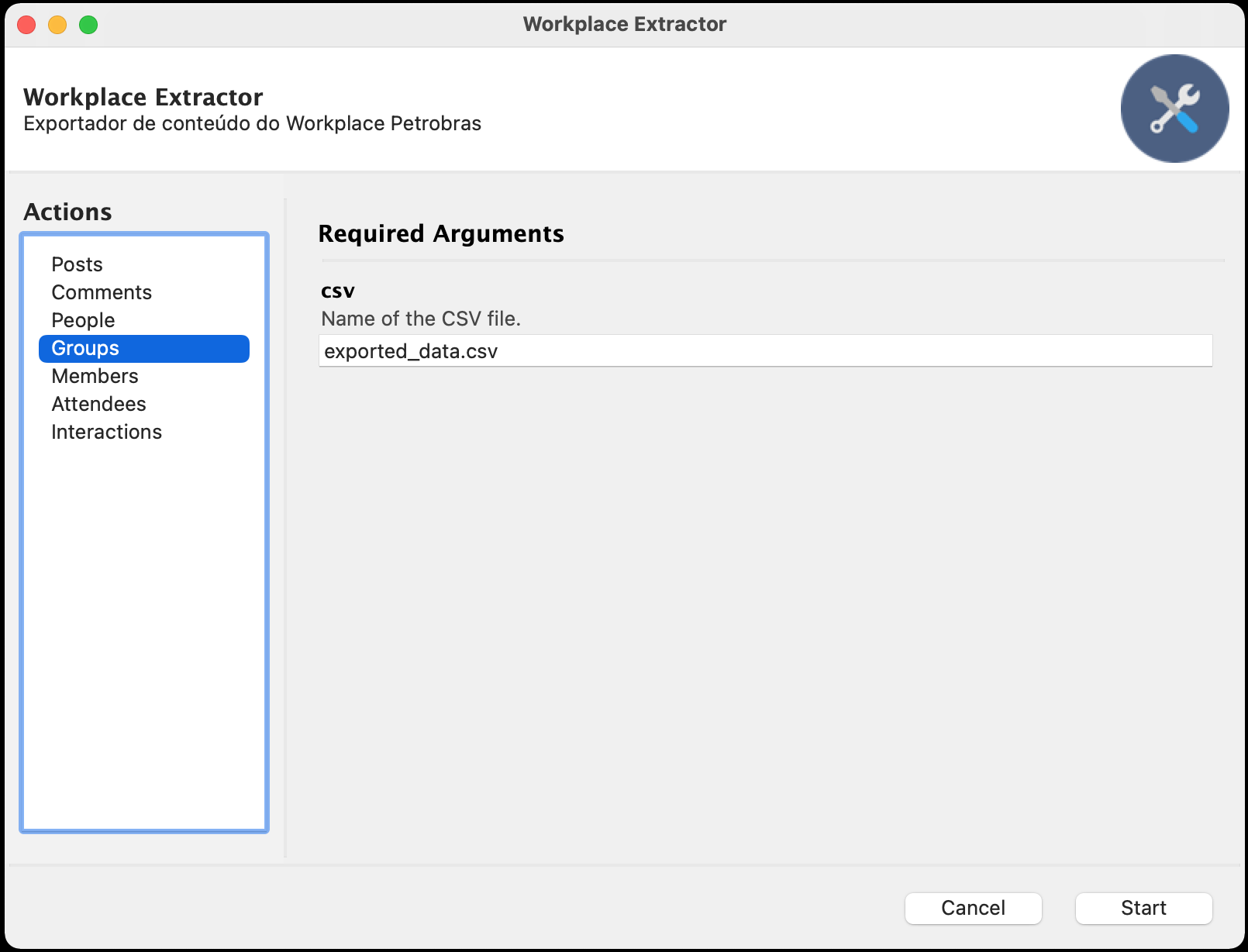Close the Workplace Extractor window
Image resolution: width=1248 pixels, height=952 pixels.
coord(26,25)
